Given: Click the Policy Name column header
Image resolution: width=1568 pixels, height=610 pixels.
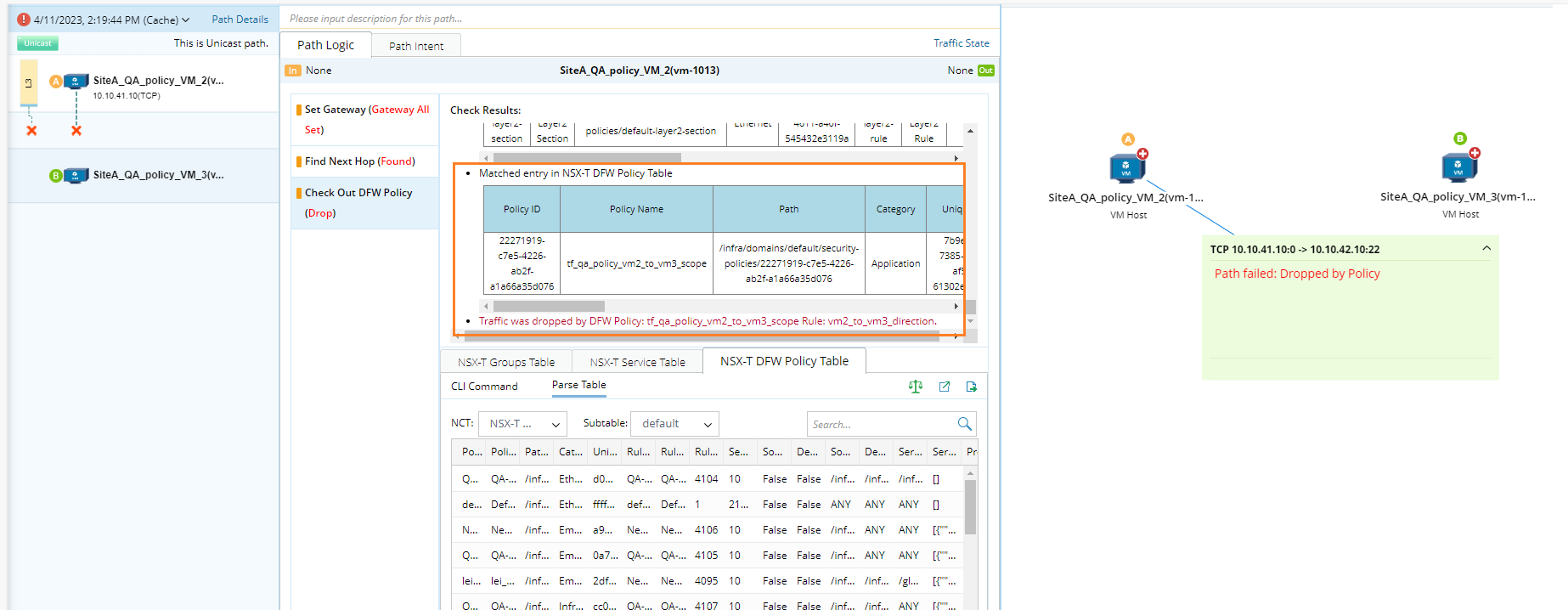Looking at the screenshot, I should pyautogui.click(x=636, y=209).
